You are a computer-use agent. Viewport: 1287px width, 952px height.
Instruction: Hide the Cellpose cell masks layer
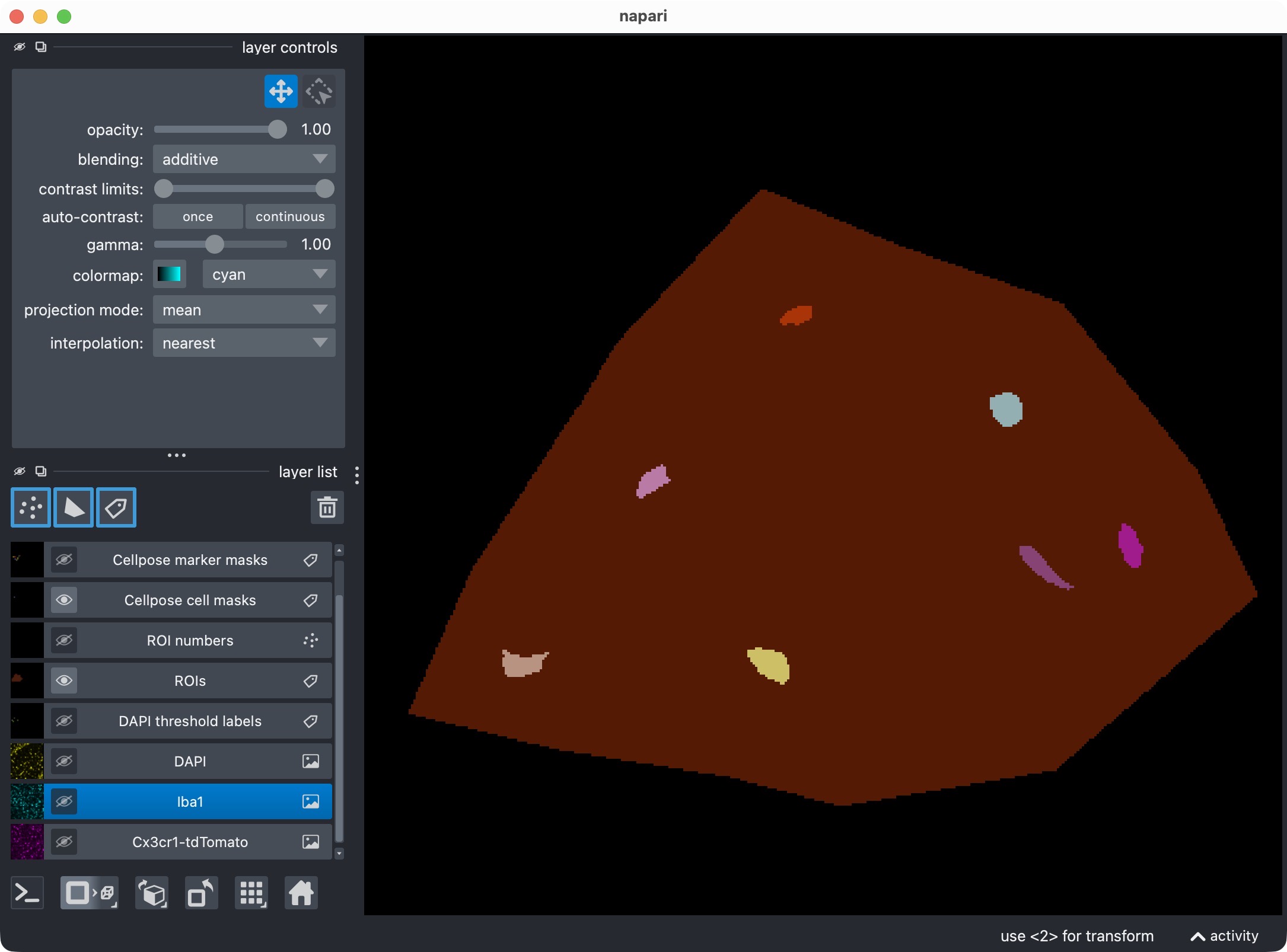coord(64,600)
